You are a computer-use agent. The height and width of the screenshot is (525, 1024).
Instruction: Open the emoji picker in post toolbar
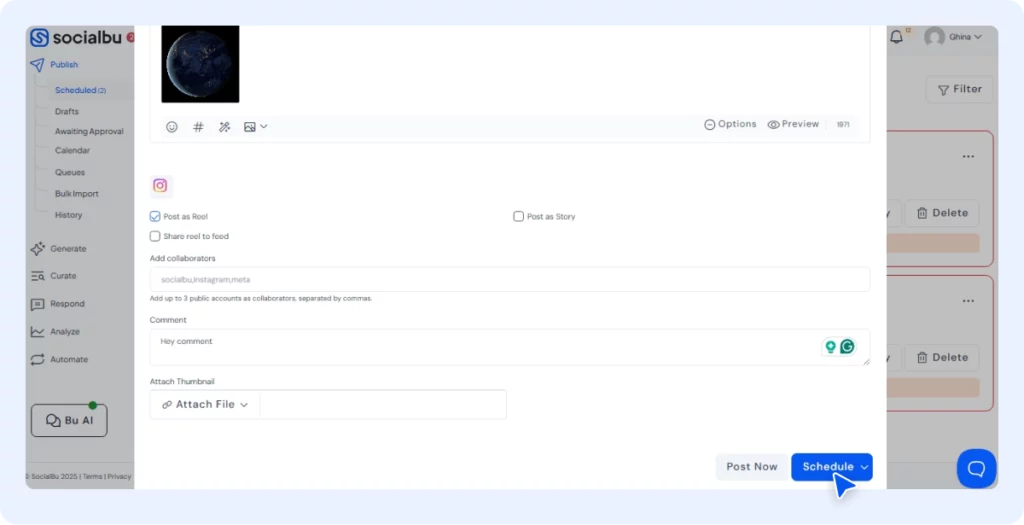[172, 127]
